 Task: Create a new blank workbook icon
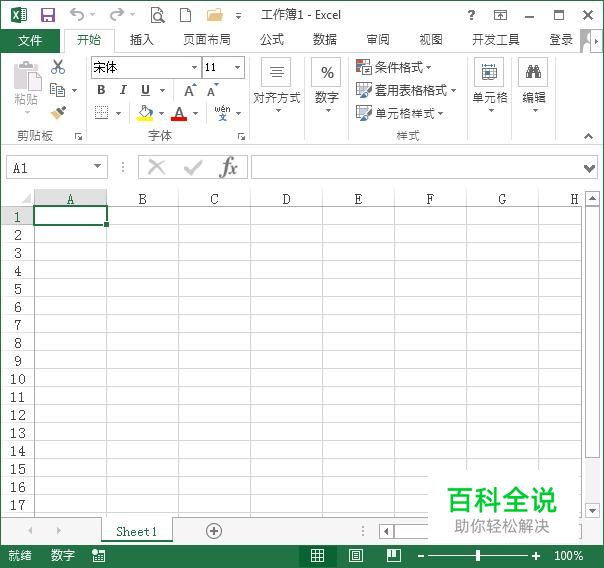(186, 15)
